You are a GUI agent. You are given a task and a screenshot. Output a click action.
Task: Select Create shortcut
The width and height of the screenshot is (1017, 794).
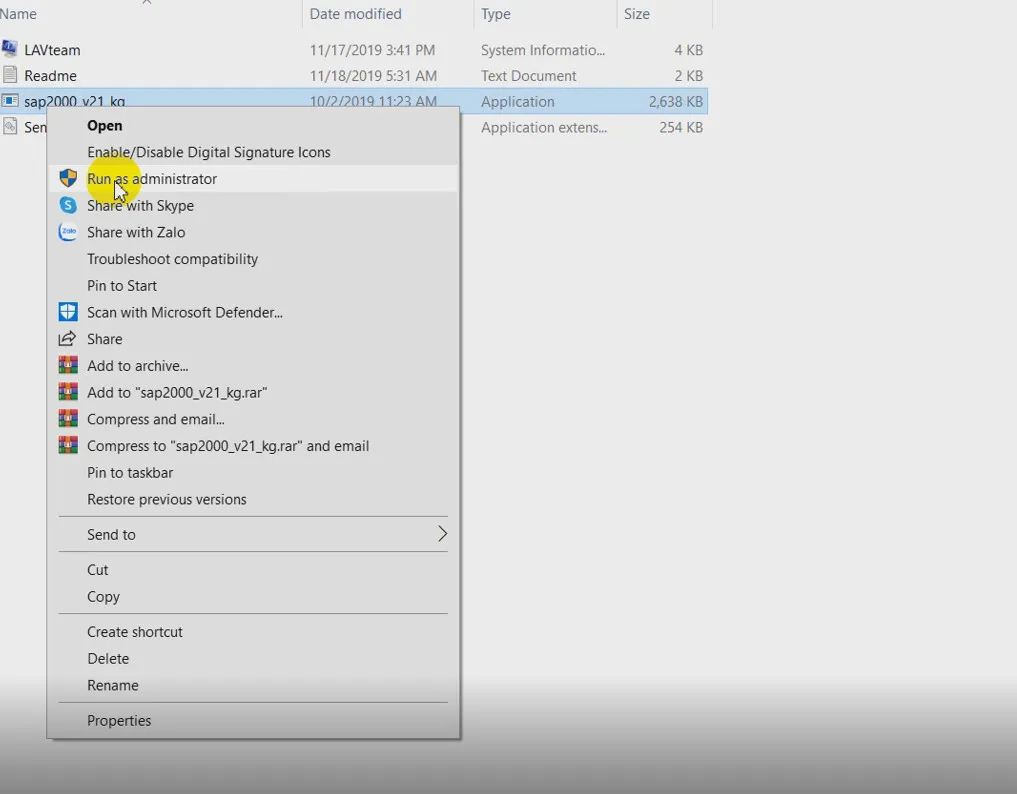click(135, 631)
